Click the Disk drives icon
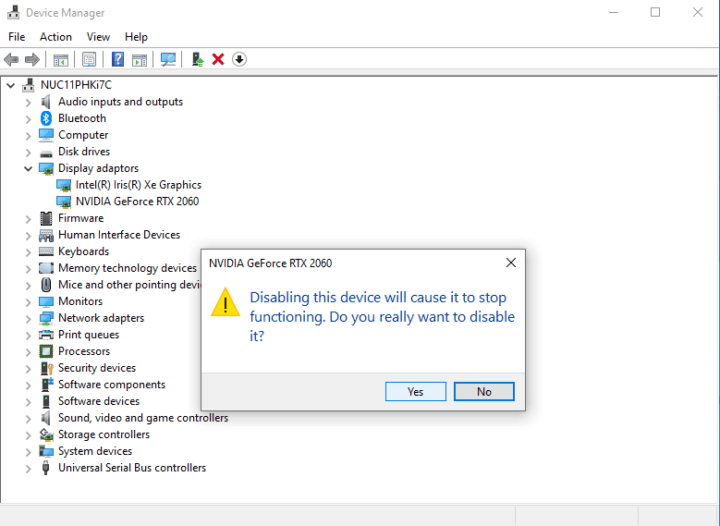Screen dimensions: 720x526 [46, 153]
